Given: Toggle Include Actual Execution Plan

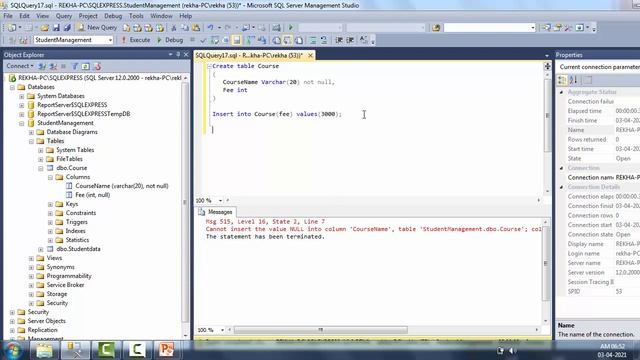Looking at the screenshot, I should pyautogui.click(x=250, y=40).
